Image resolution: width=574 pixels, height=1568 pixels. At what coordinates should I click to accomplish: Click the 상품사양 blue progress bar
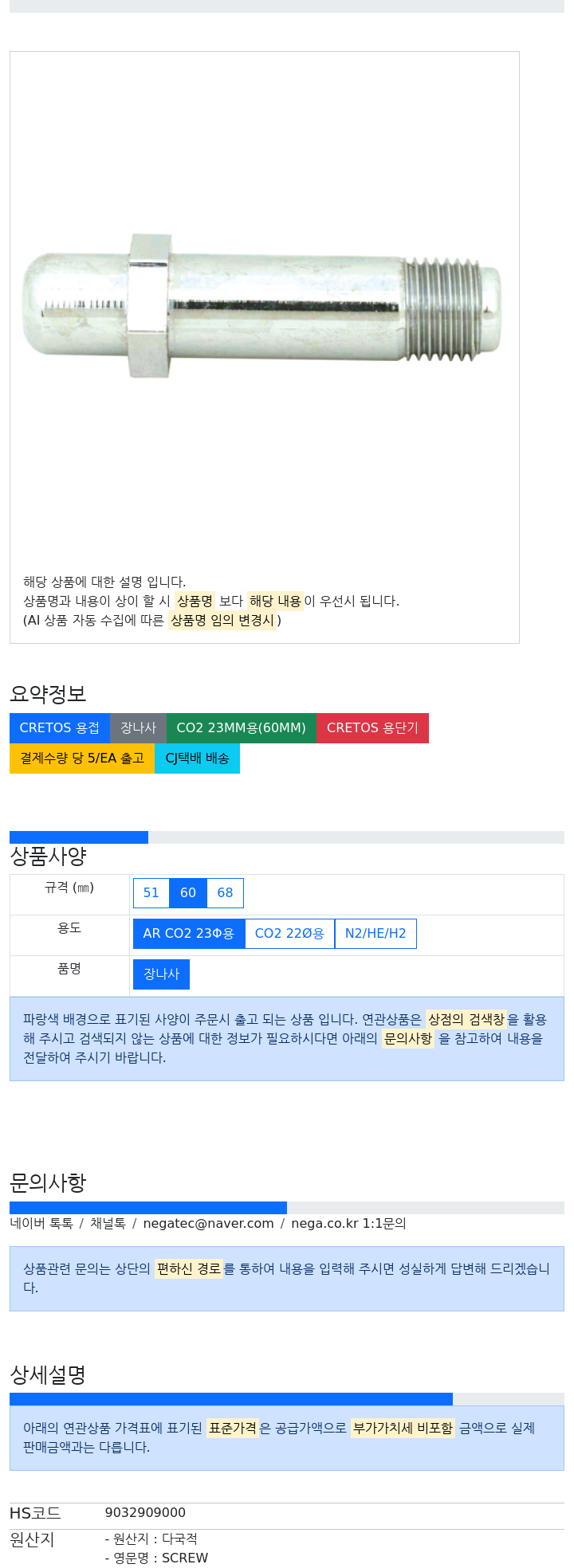[x=79, y=837]
